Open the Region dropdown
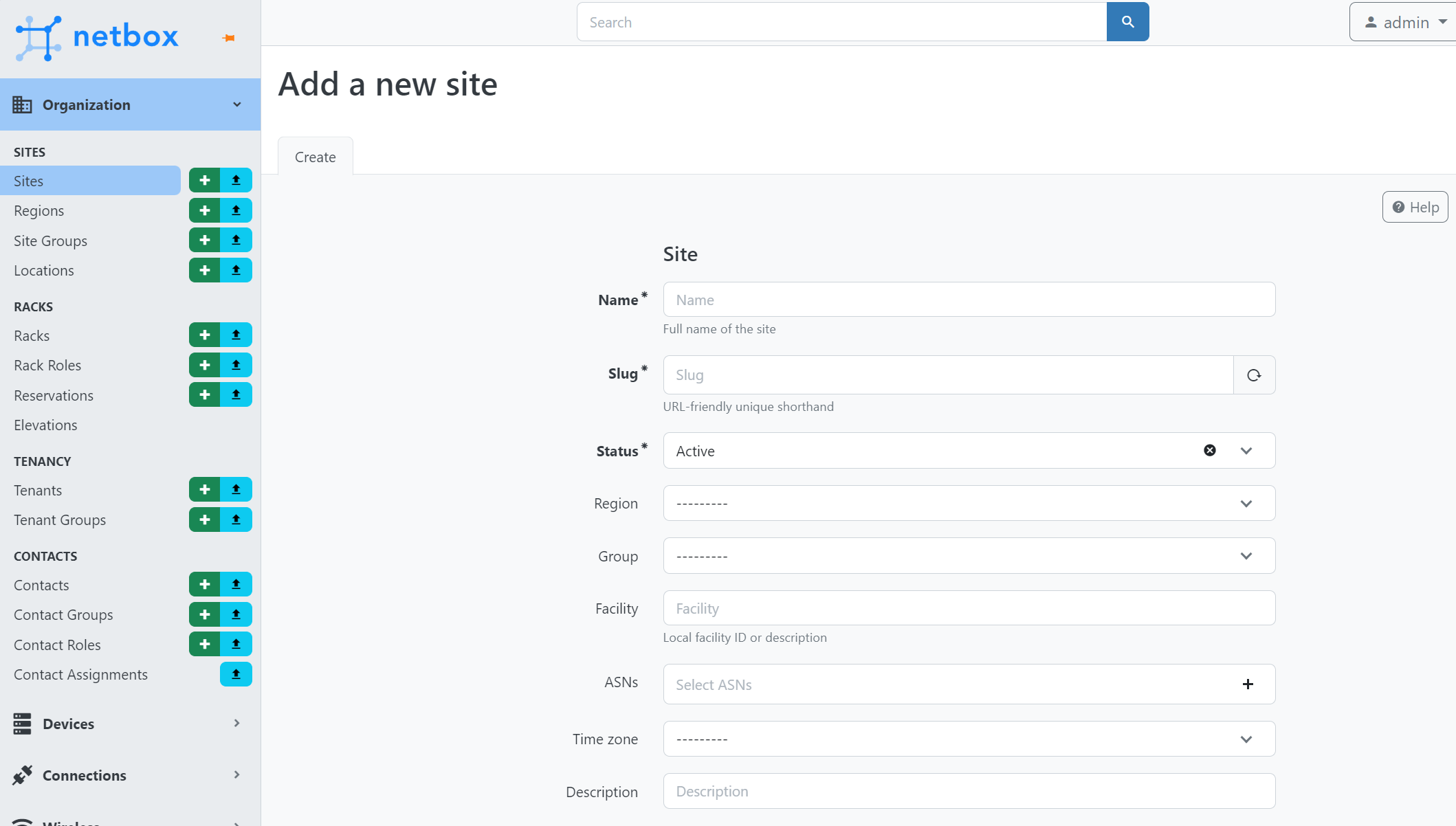 (x=969, y=504)
